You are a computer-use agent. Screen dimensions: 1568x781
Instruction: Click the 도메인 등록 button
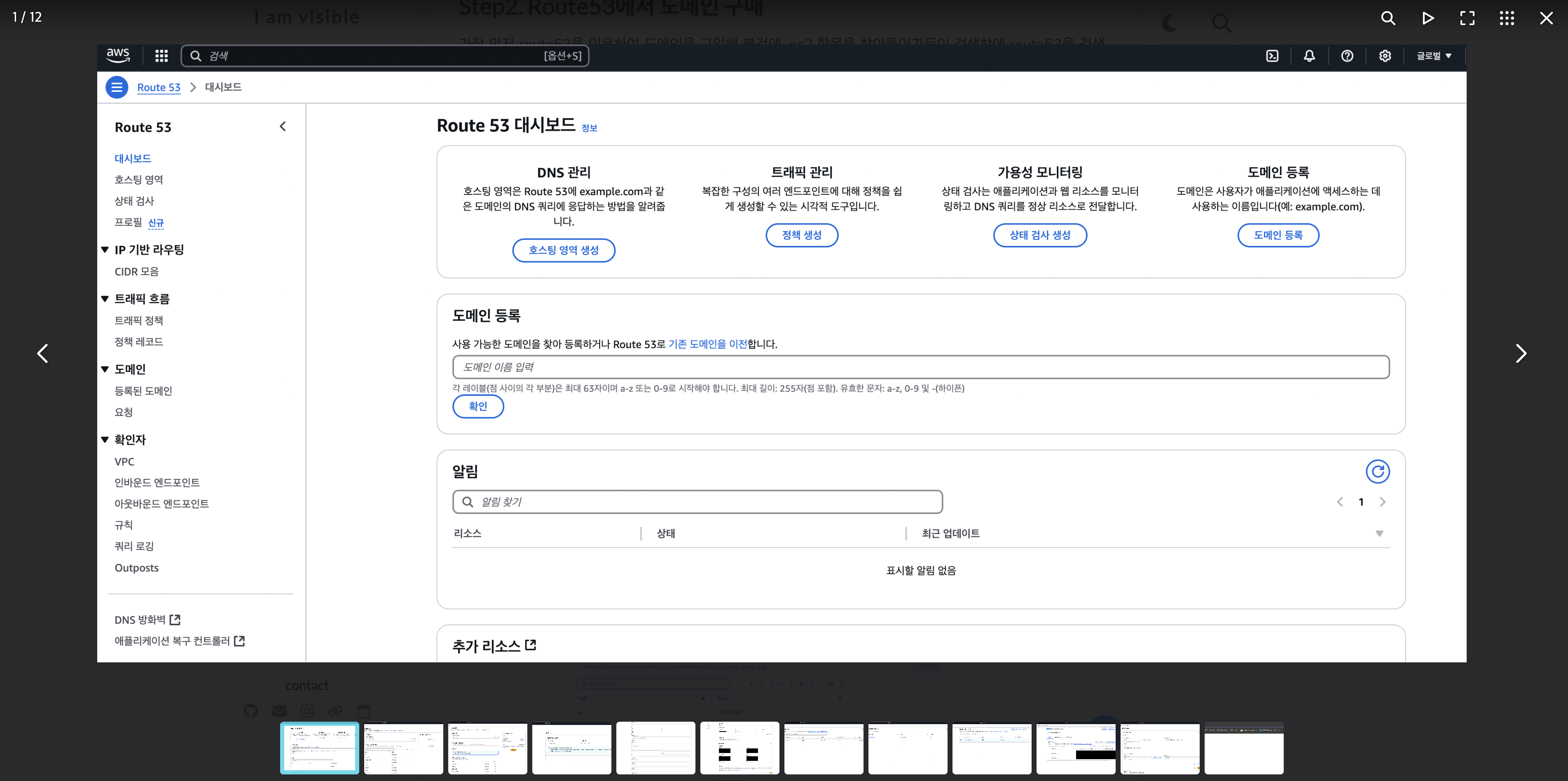pos(1278,235)
